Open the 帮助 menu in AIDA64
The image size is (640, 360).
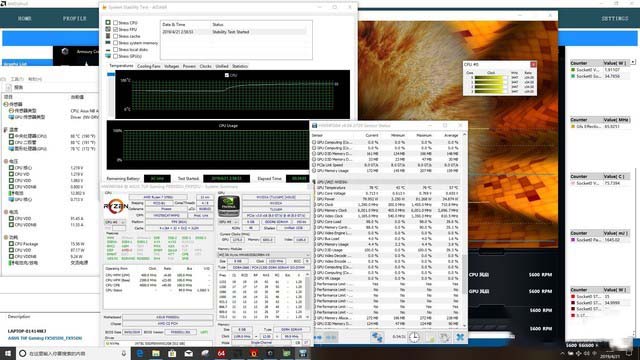pos(35,79)
